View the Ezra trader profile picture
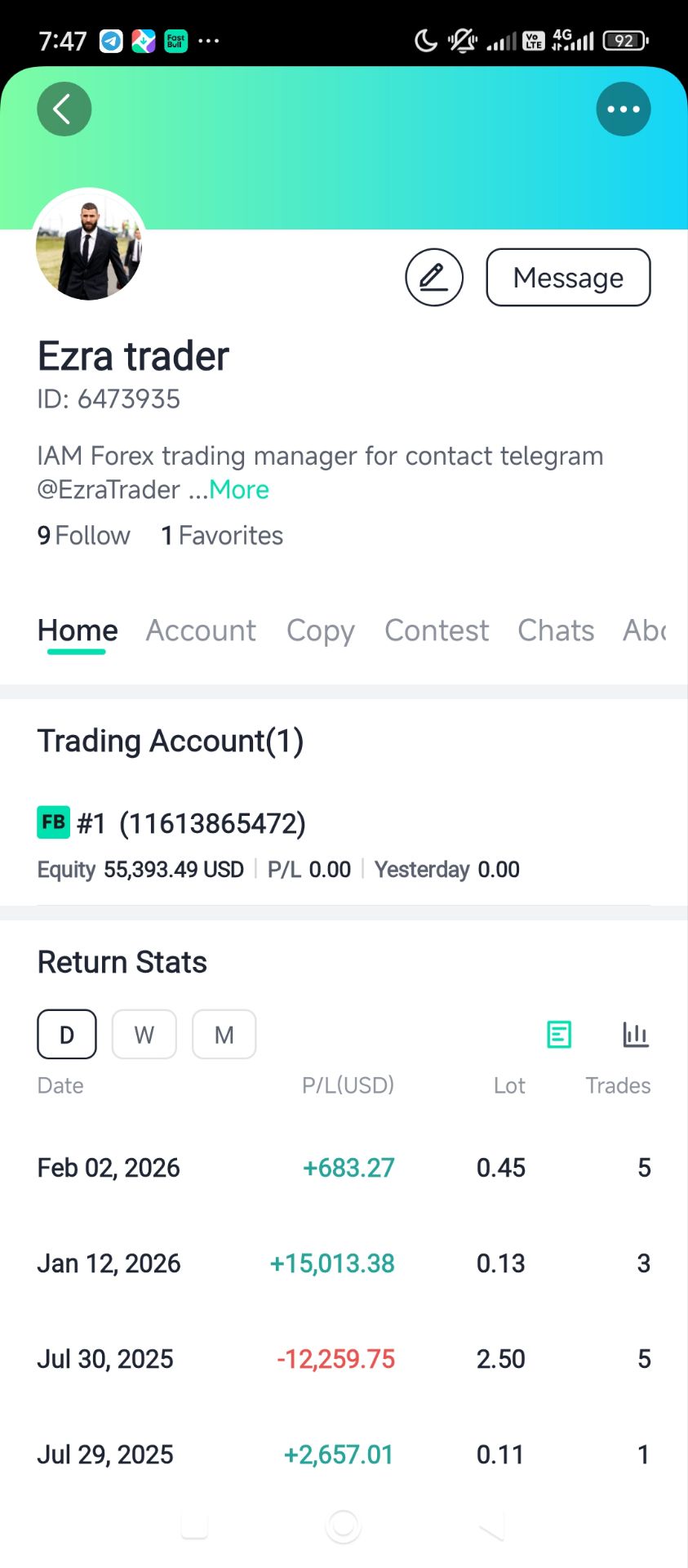Viewport: 688px width, 1568px height. click(x=89, y=245)
